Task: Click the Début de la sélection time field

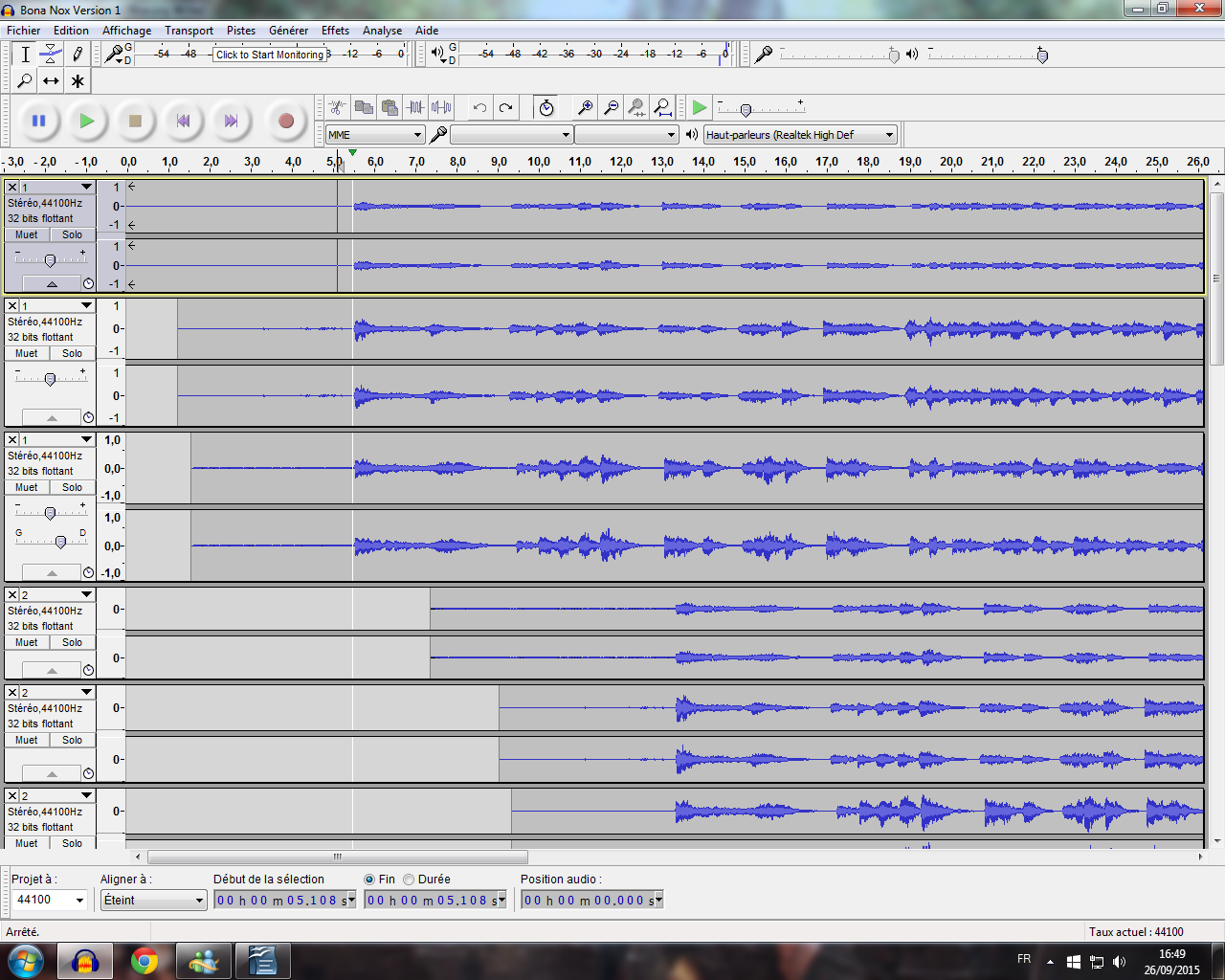Action: 285,900
